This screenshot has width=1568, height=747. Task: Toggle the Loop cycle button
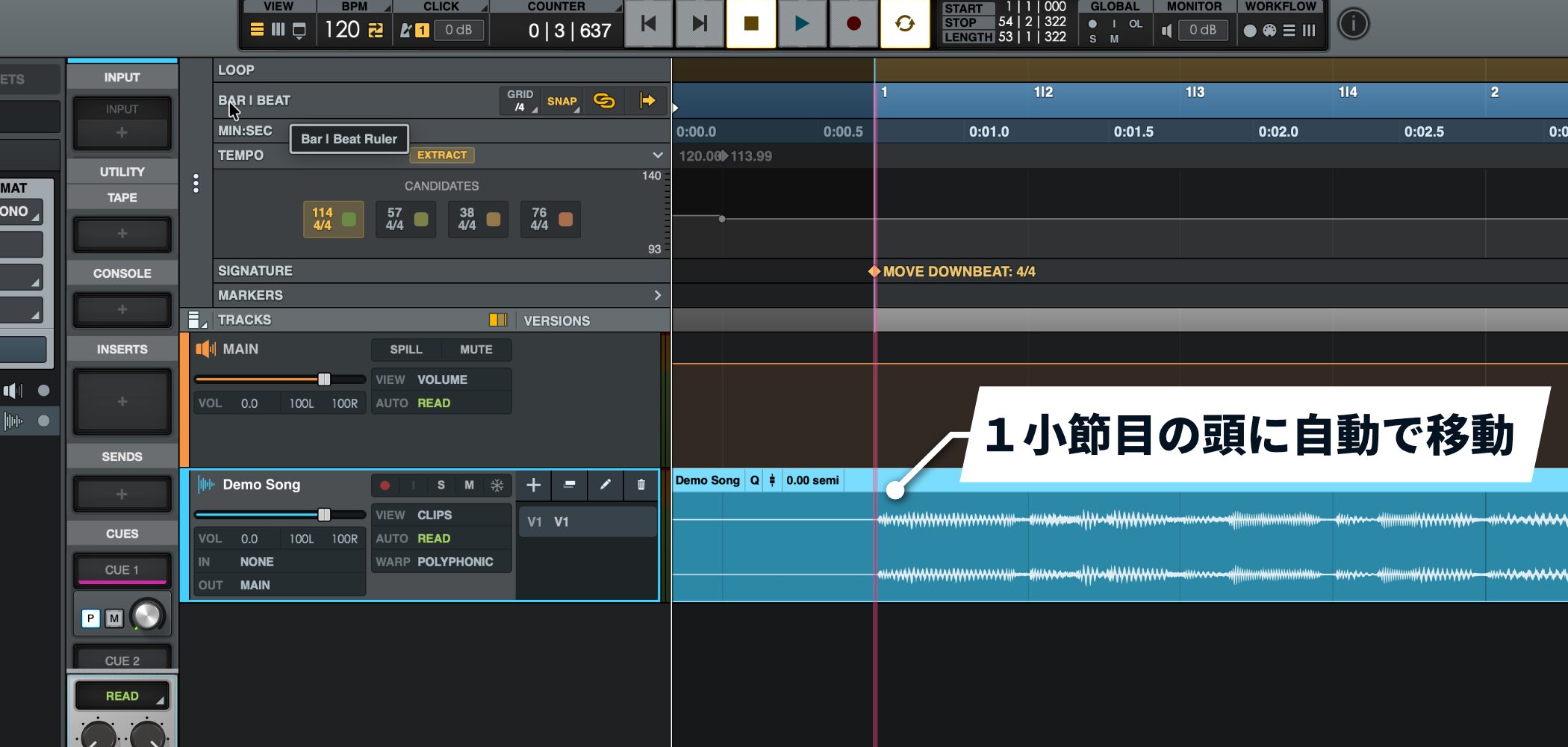(x=904, y=24)
